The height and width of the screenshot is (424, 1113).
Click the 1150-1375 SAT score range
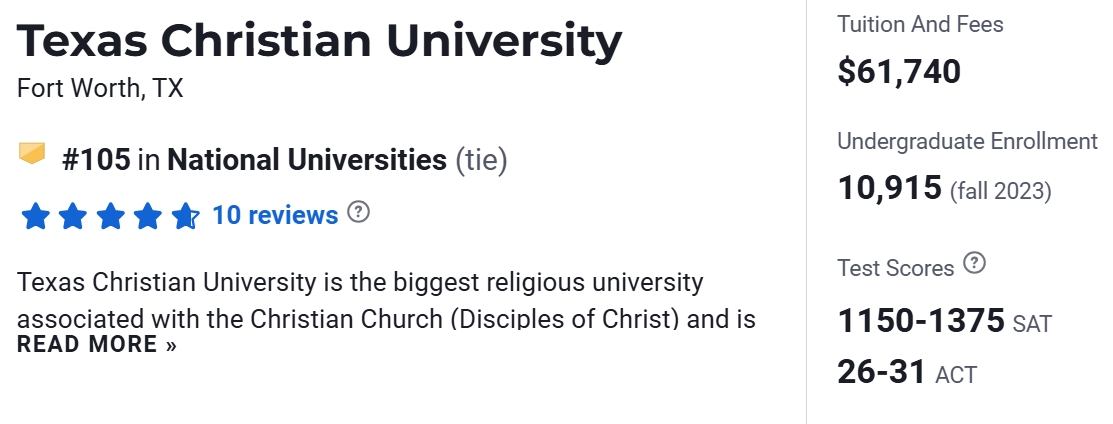point(921,321)
